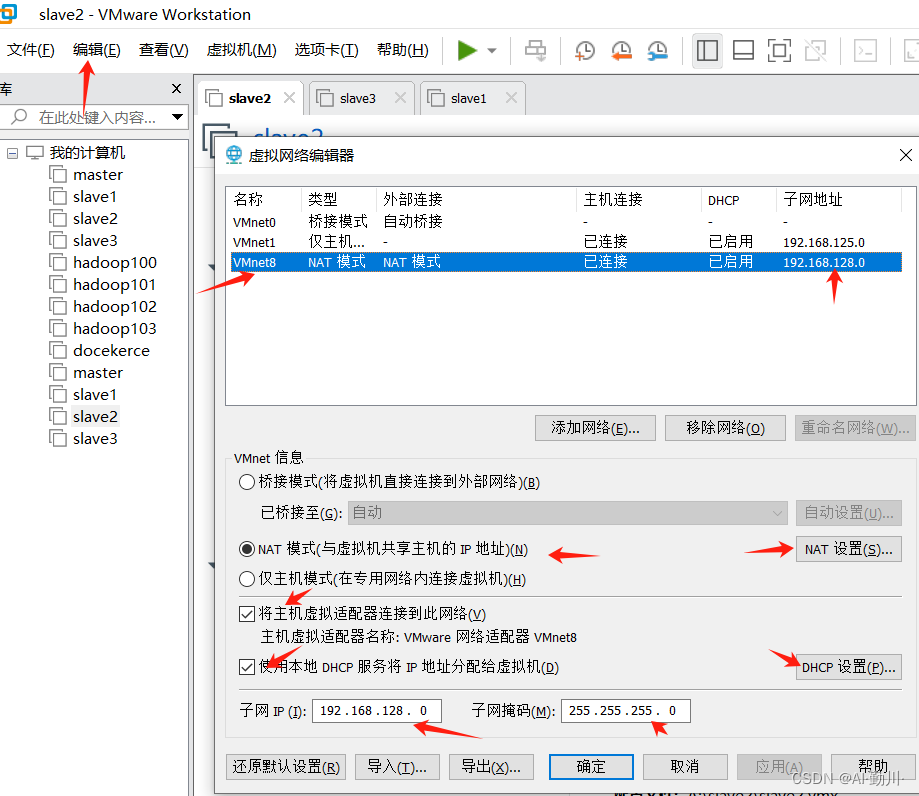Open NAT 设置(S)... dialog
The height and width of the screenshot is (796, 919).
point(849,550)
